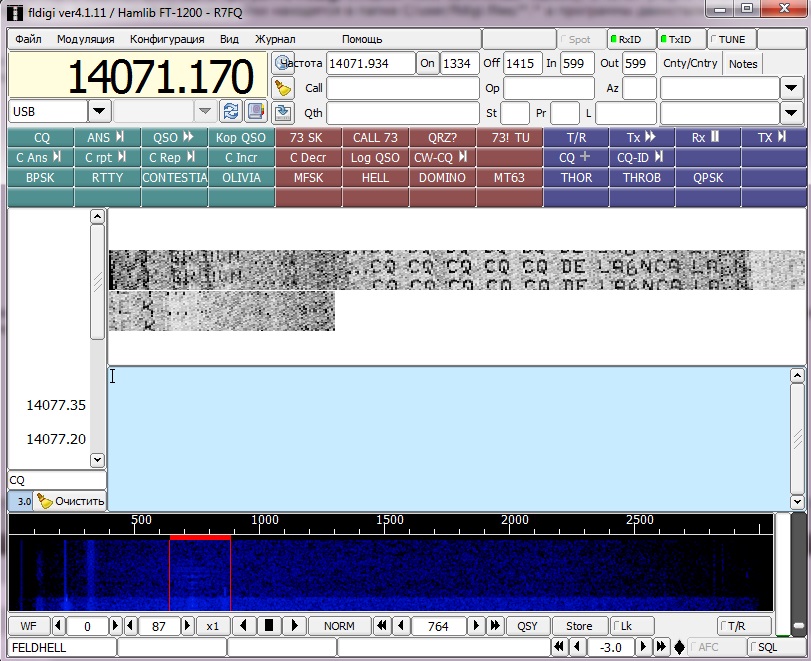Click the clock icon next to Частота

click(x=283, y=63)
